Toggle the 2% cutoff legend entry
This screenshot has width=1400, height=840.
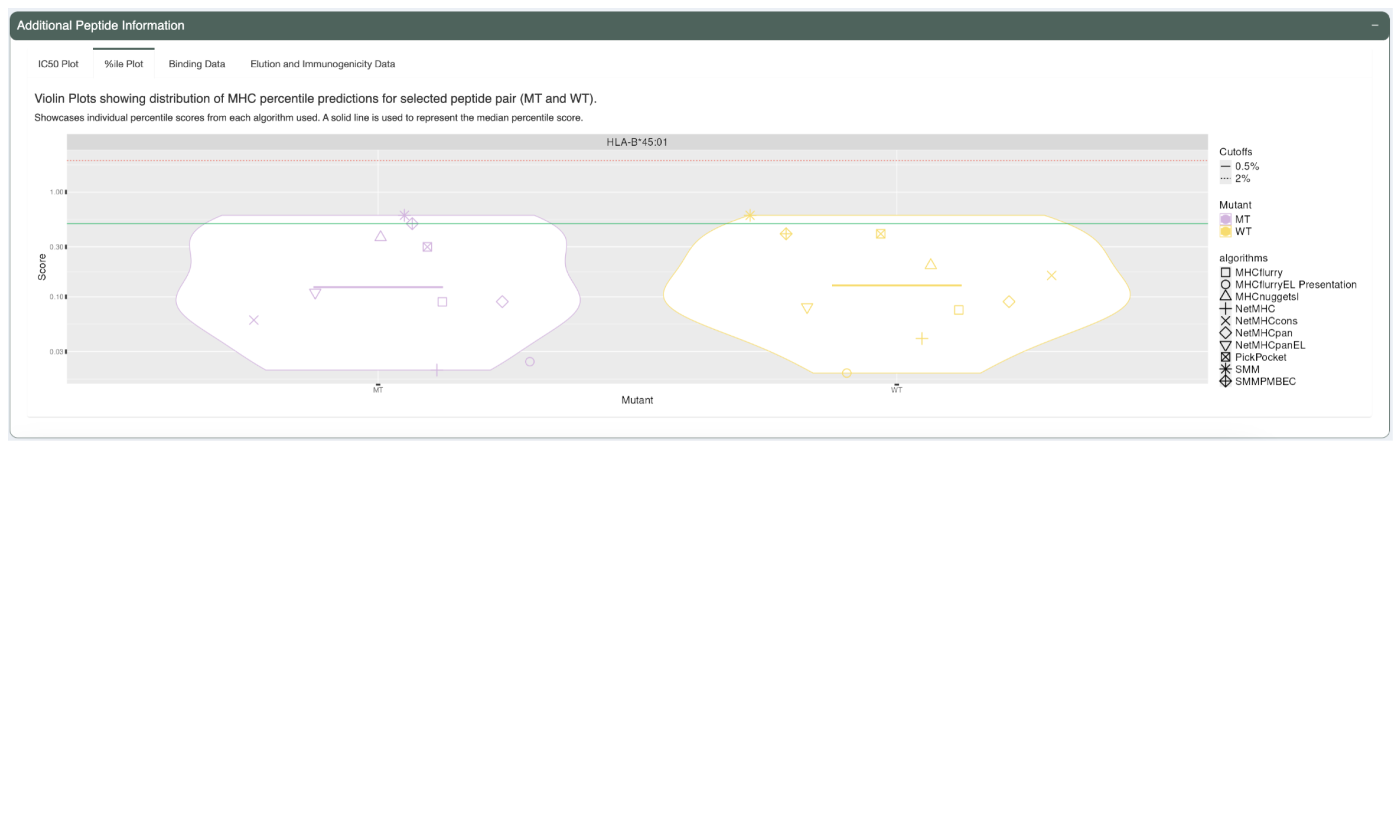1226,178
